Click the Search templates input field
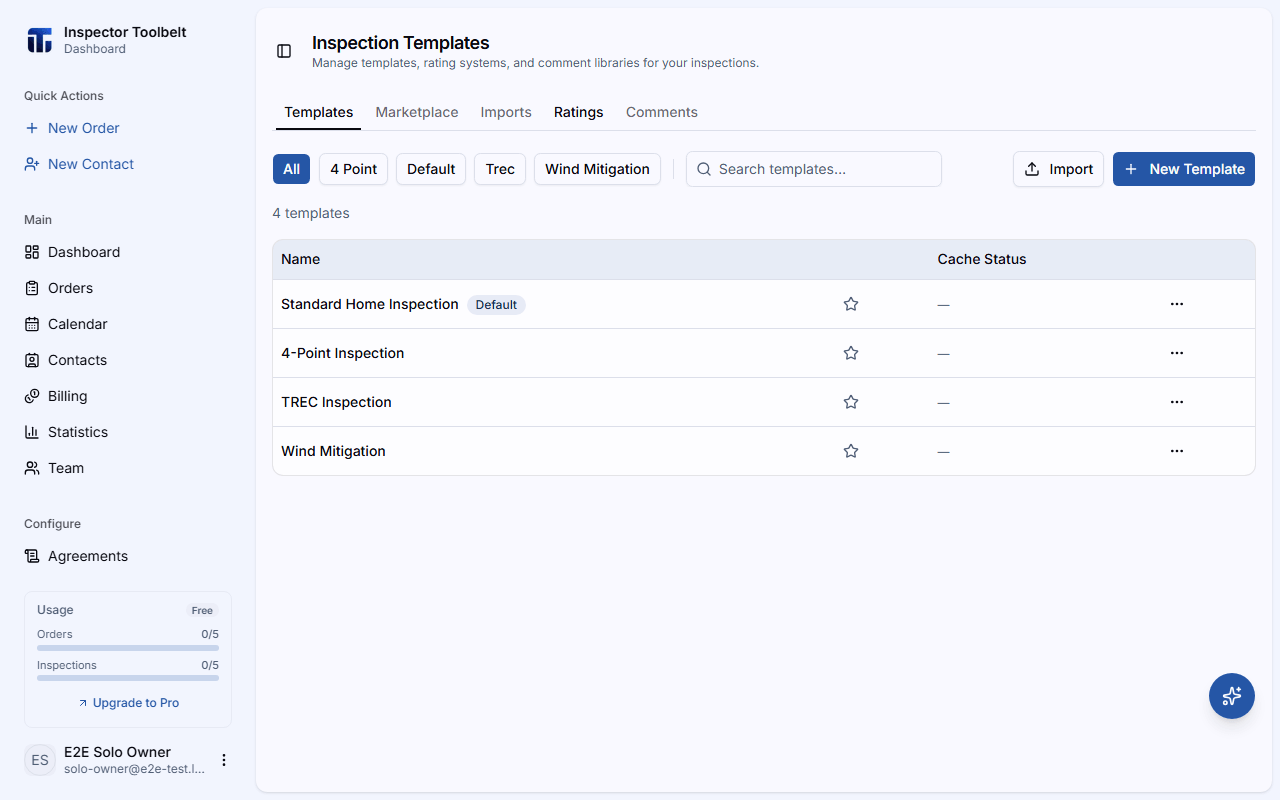Image resolution: width=1280 pixels, height=800 pixels. coord(814,169)
